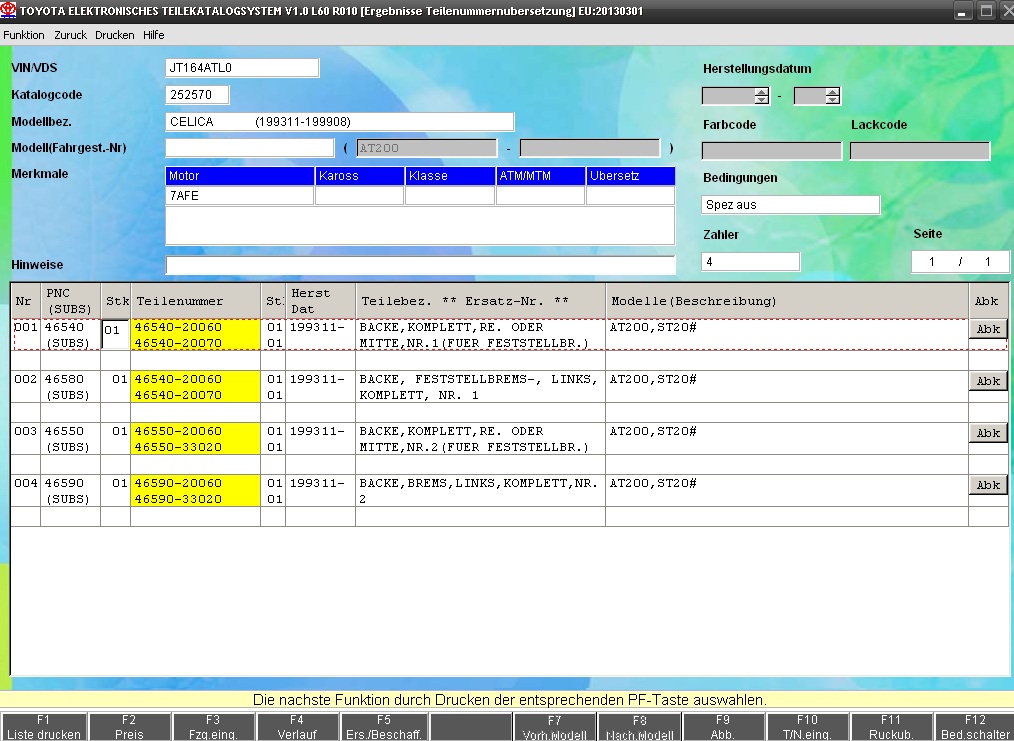This screenshot has height=741, width=1014.
Task: Select the Kaross column header
Action: coord(360,176)
